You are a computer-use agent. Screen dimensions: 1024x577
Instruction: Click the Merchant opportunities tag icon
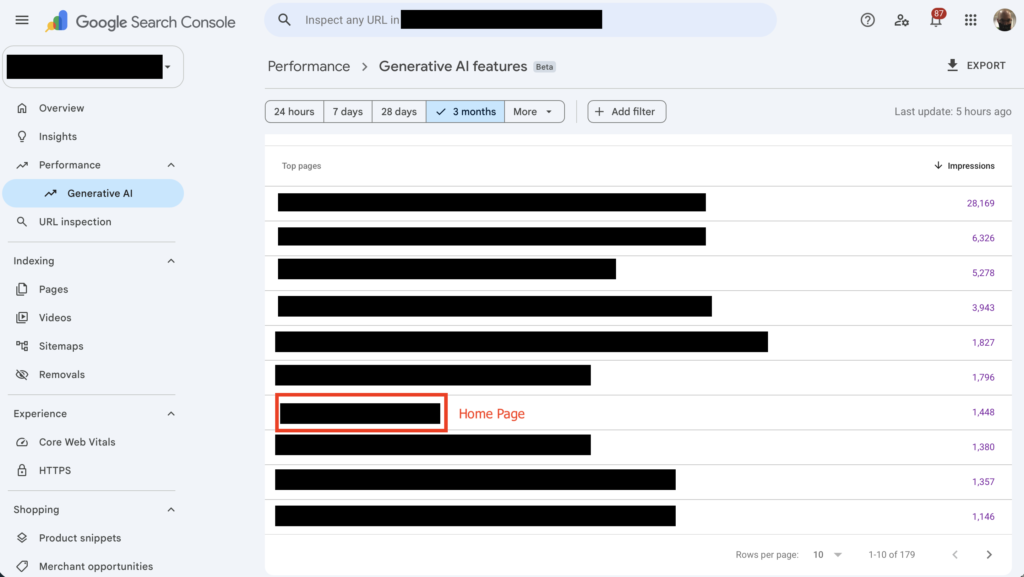tap(22, 566)
